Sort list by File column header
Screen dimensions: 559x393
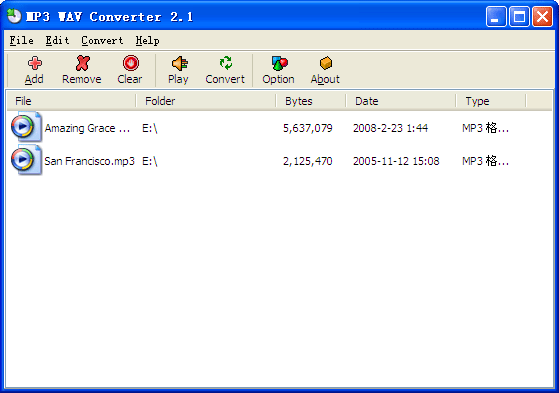pos(72,101)
